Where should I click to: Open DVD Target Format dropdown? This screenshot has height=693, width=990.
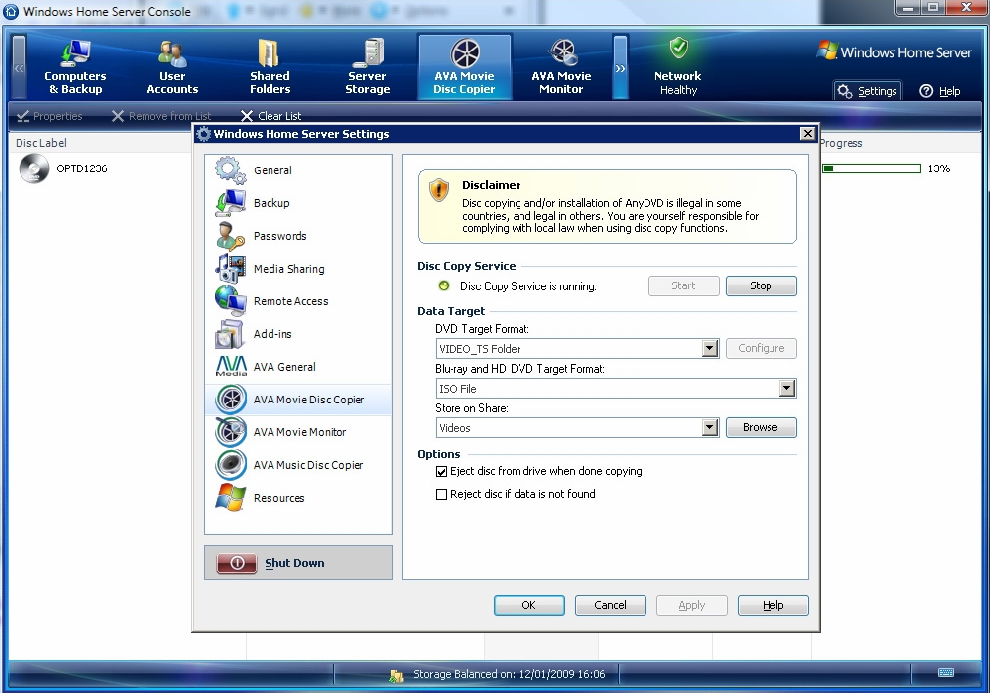click(710, 348)
